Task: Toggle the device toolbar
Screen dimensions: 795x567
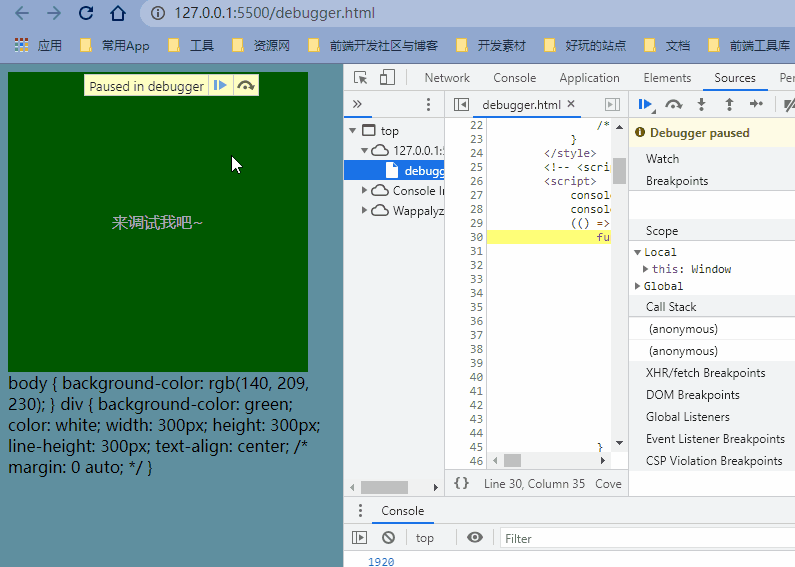Action: 387,78
